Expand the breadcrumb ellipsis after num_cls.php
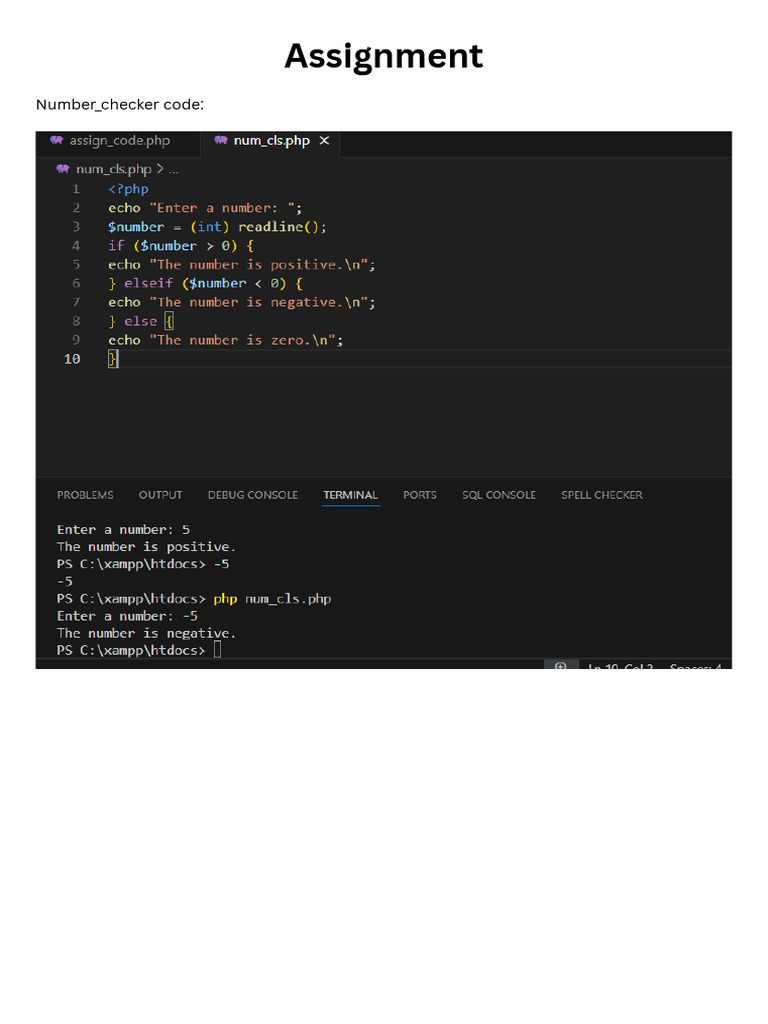The image size is (768, 1024). (x=174, y=170)
